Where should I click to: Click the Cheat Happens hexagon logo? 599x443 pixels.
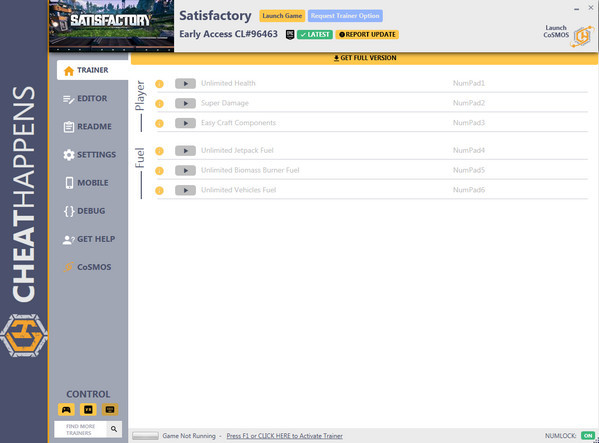[x=24, y=336]
